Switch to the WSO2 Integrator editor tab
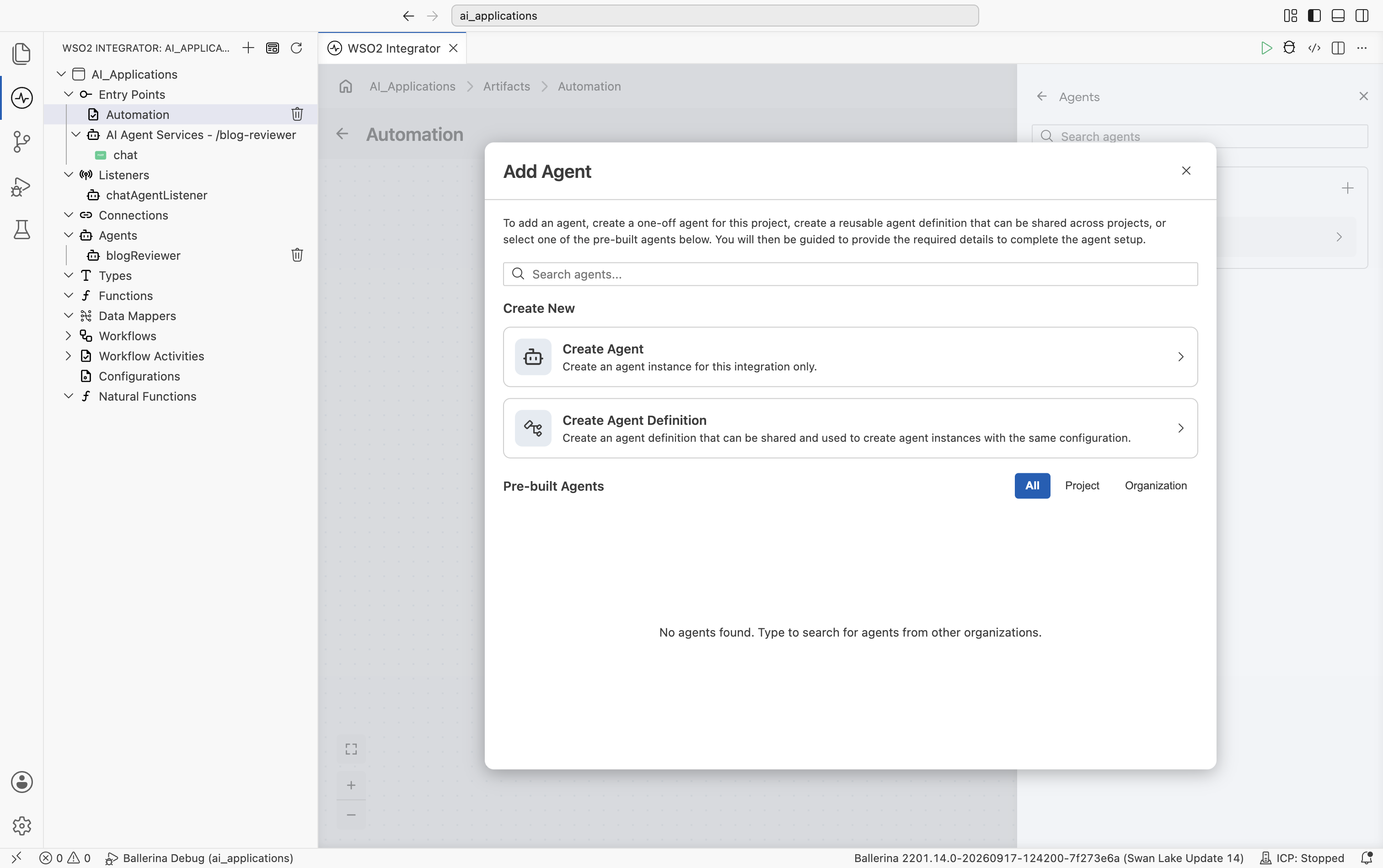 pos(393,48)
